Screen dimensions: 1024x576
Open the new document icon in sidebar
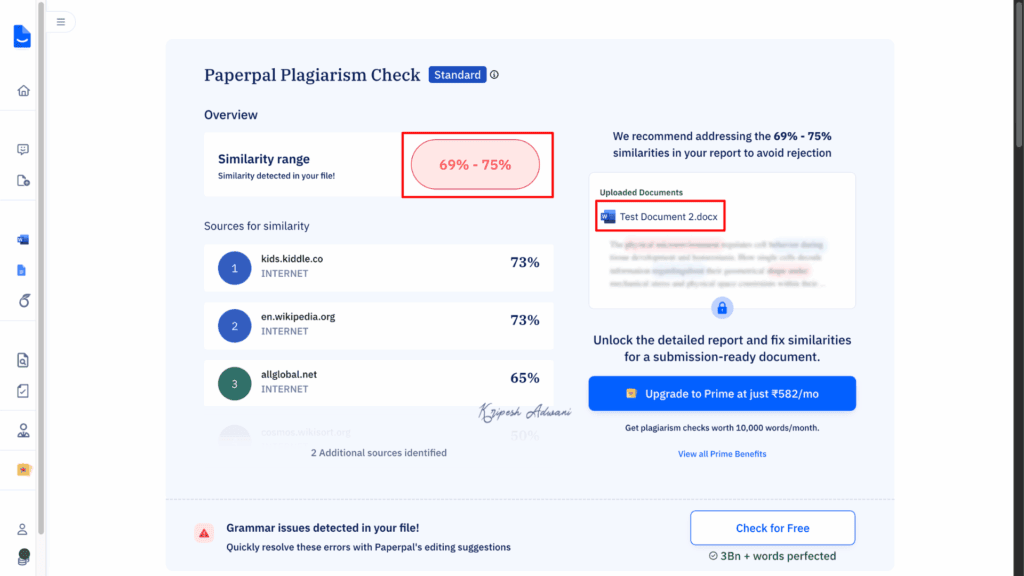coord(22,179)
